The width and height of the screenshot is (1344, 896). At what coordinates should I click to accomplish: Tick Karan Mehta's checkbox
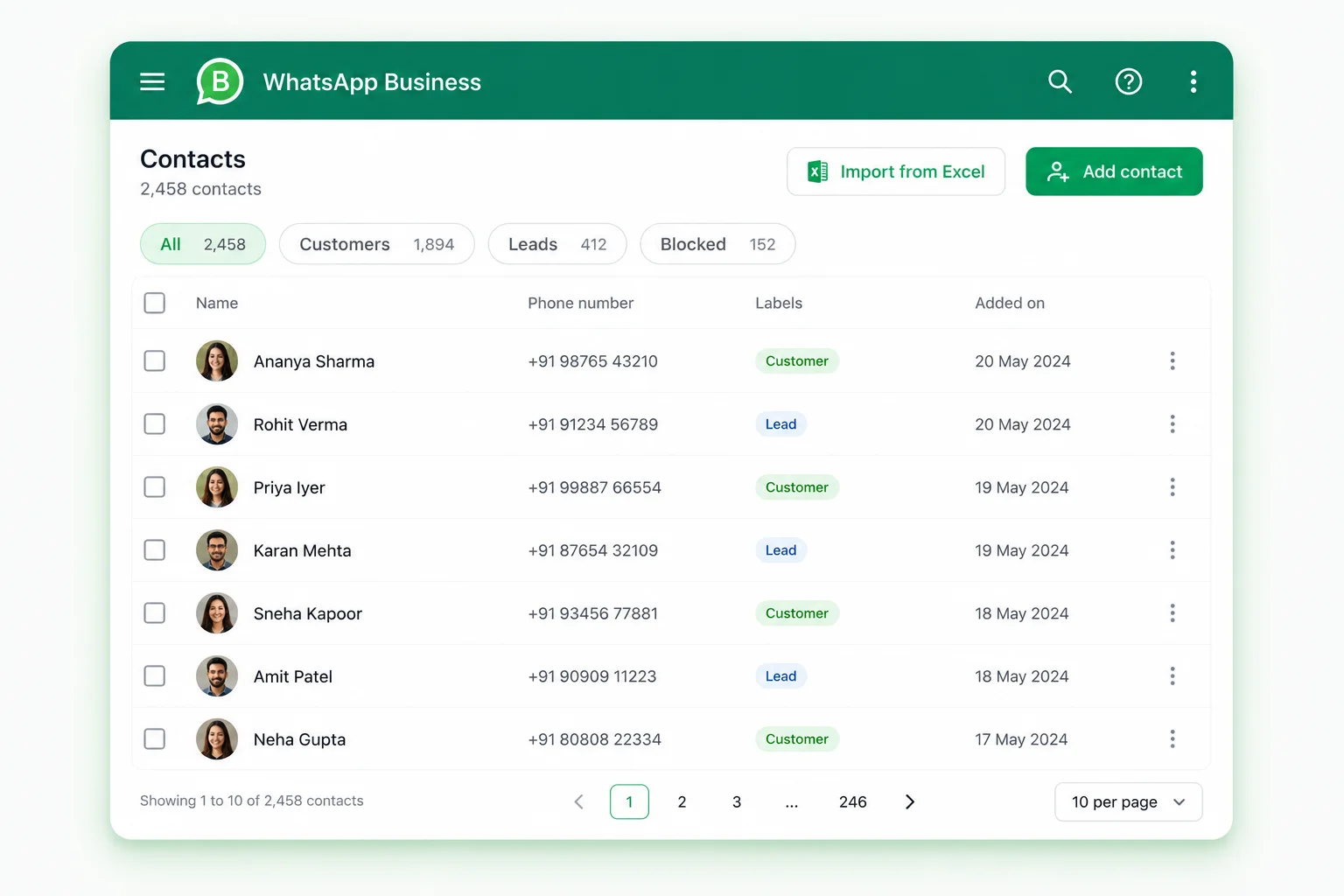pyautogui.click(x=155, y=550)
